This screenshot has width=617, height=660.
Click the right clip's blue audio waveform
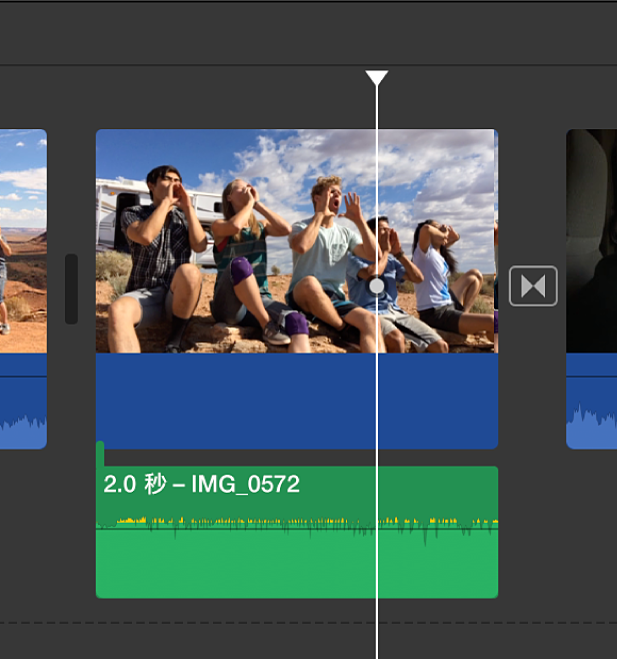(x=591, y=425)
